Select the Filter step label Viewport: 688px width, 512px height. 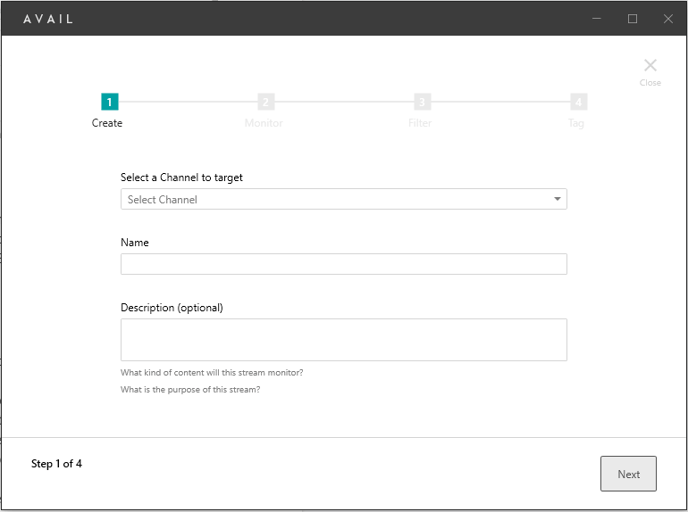coord(420,123)
